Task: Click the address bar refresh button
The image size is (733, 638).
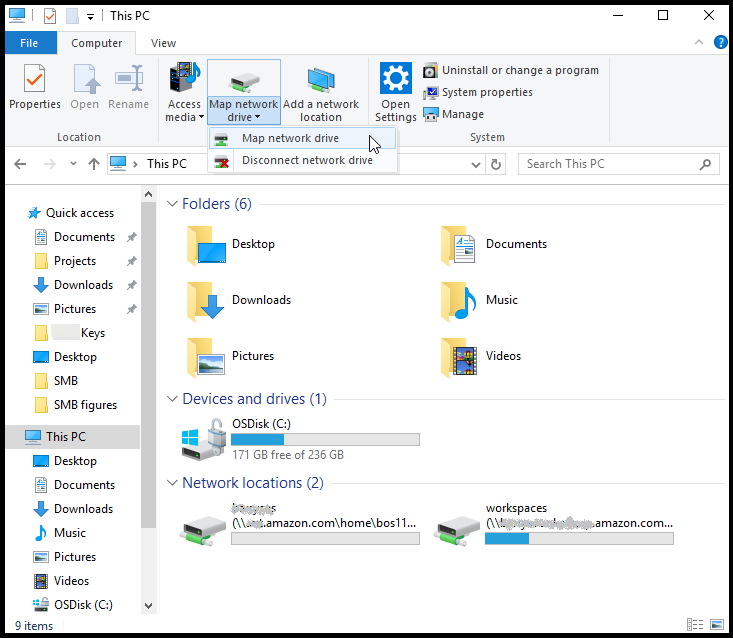Action: tap(500, 164)
